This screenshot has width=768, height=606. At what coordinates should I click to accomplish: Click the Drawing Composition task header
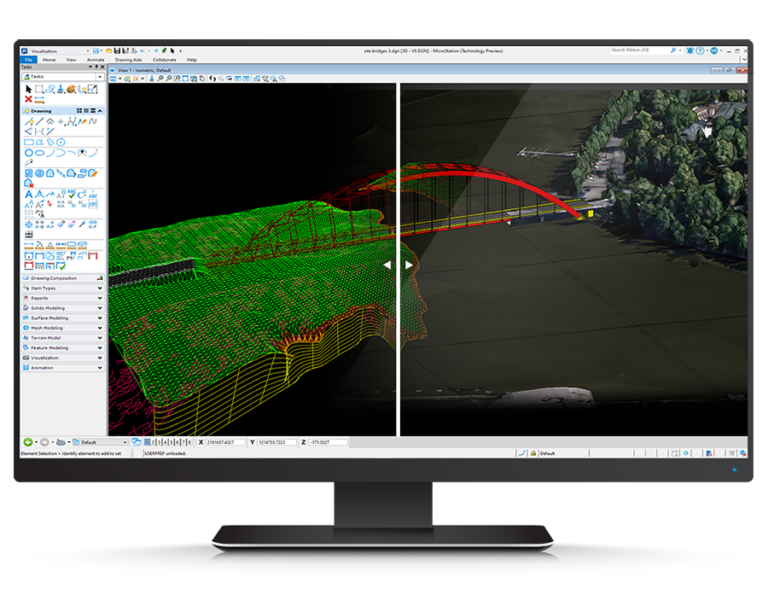[x=63, y=278]
